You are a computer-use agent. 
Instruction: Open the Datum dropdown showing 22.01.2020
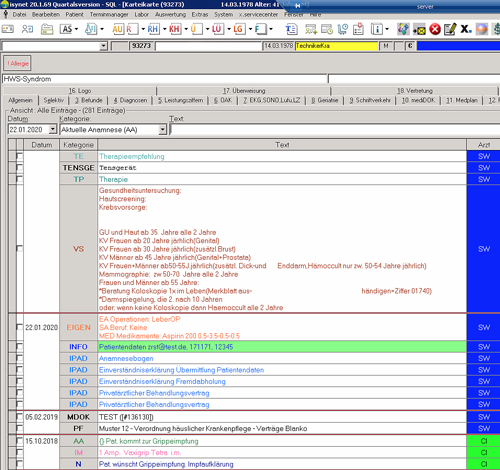pos(53,129)
